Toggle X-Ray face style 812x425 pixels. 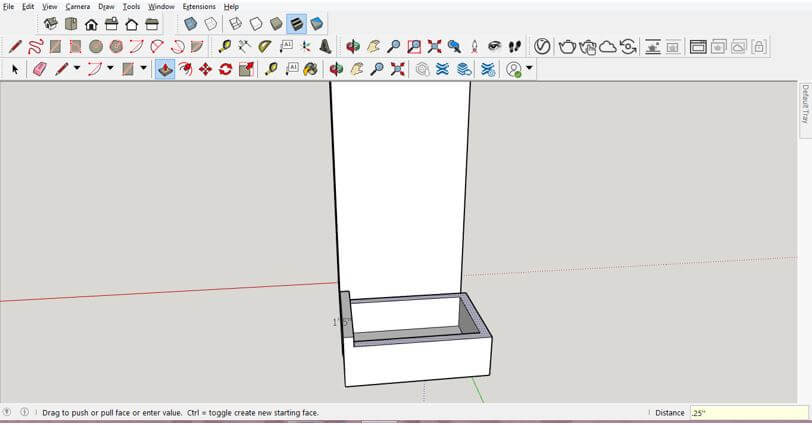point(191,24)
